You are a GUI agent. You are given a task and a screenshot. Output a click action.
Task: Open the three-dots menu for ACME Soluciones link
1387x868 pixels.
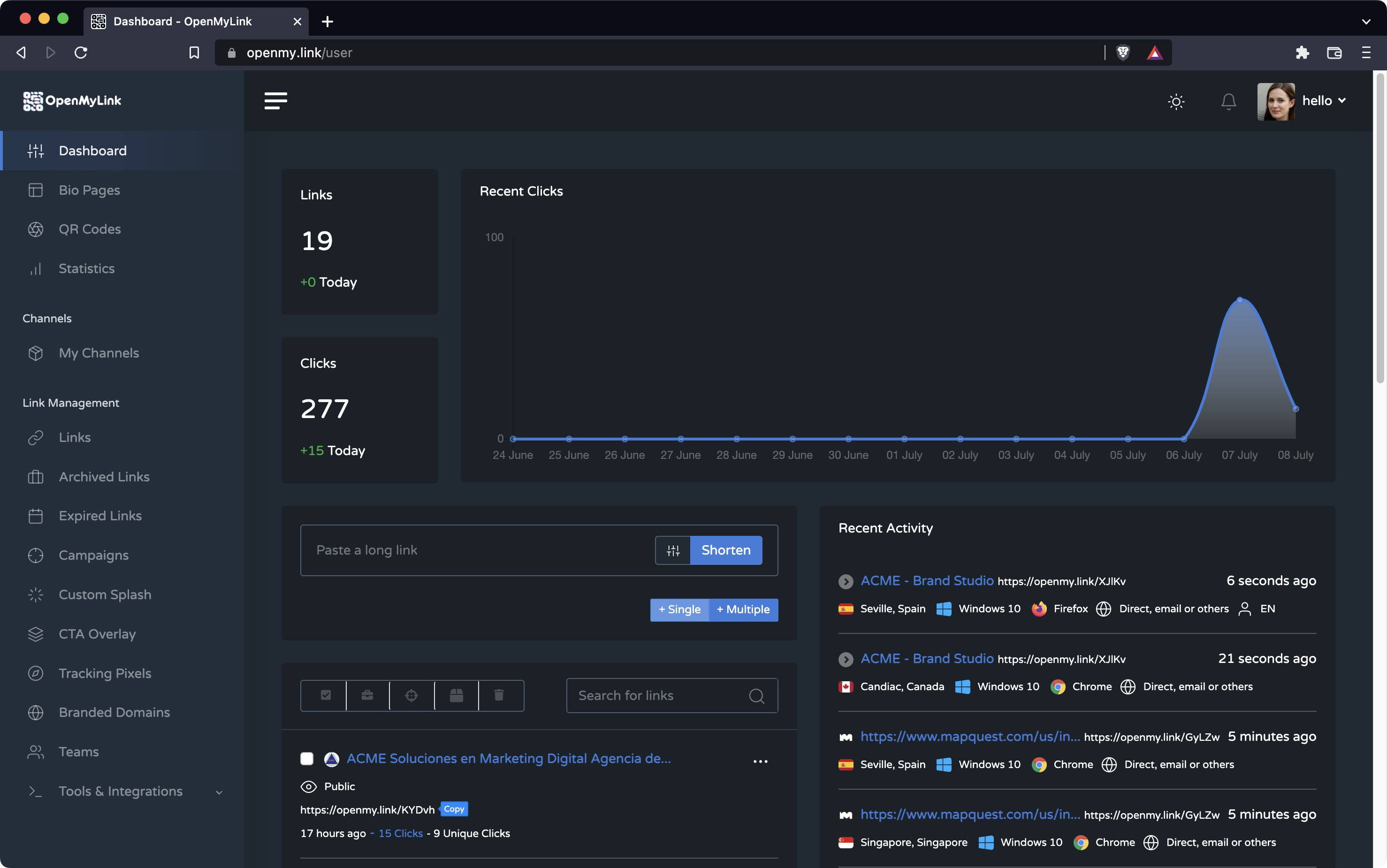click(x=760, y=761)
